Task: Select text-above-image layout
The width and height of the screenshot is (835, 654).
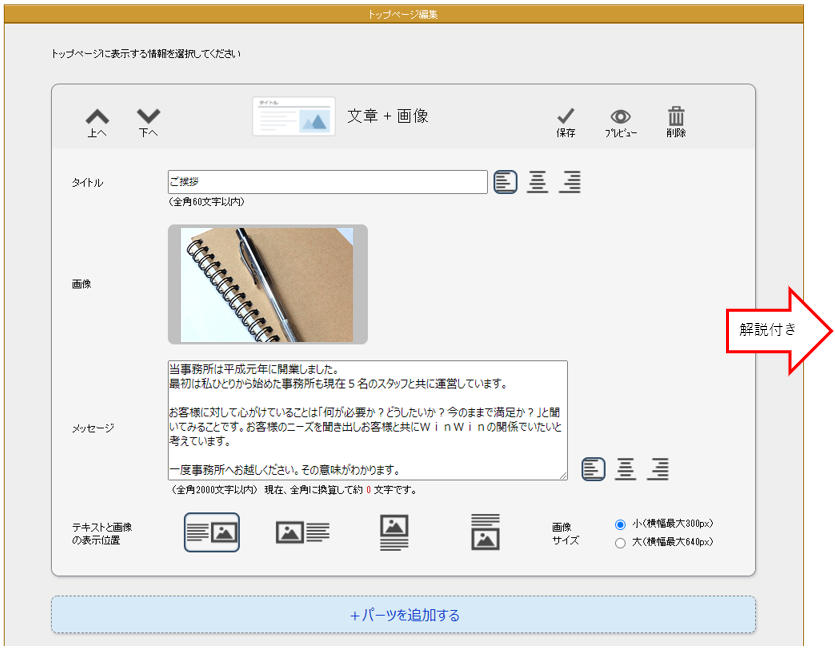Action: [x=486, y=533]
